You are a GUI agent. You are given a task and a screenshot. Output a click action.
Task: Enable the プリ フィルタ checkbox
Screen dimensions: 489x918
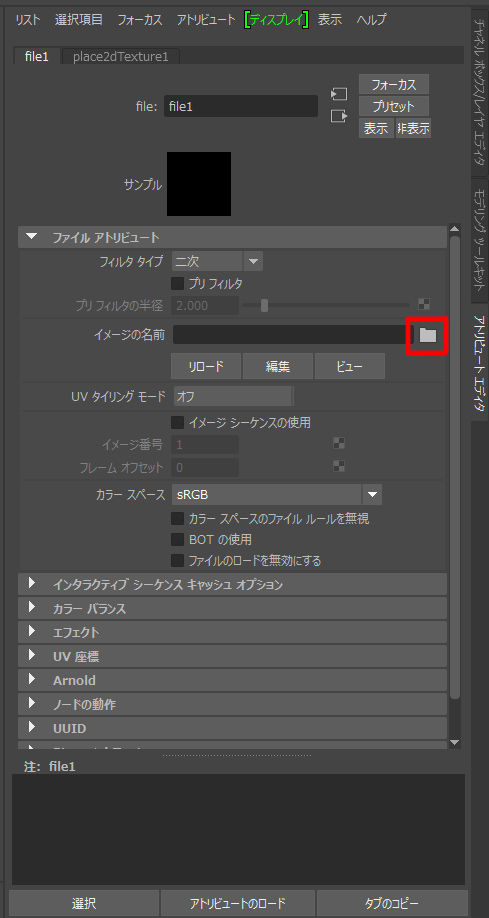pyautogui.click(x=177, y=283)
